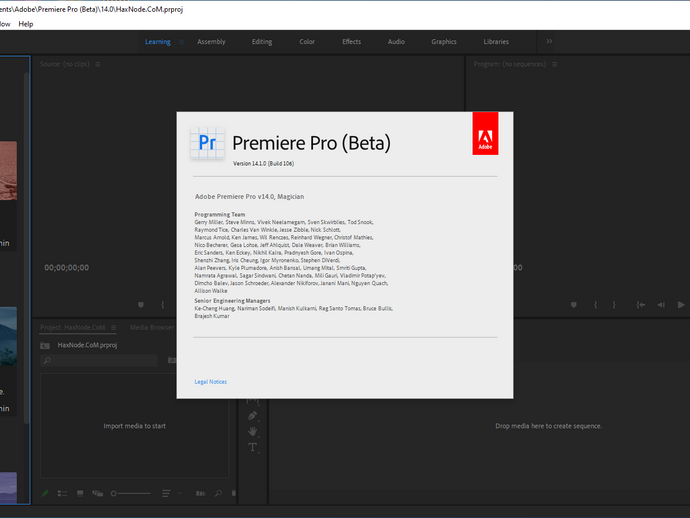This screenshot has width=690, height=518.
Task: Add marker in Source monitor
Action: pos(141,305)
